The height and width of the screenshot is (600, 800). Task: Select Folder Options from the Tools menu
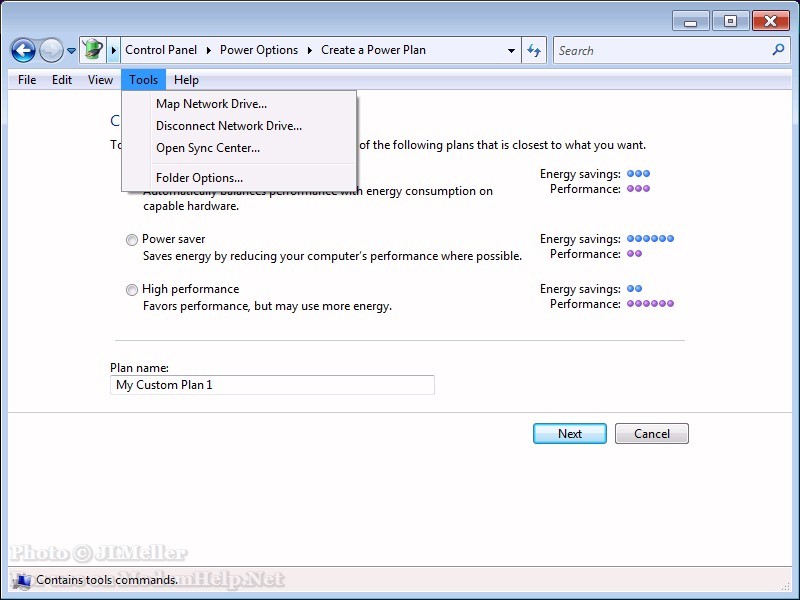[x=239, y=178]
